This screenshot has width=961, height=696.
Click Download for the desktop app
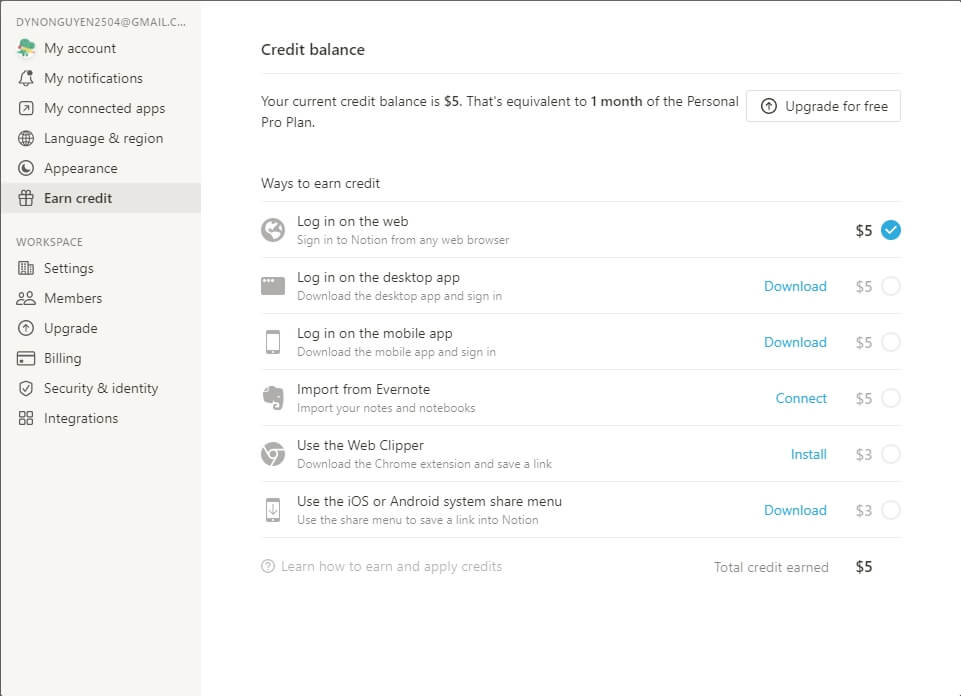pyautogui.click(x=795, y=286)
